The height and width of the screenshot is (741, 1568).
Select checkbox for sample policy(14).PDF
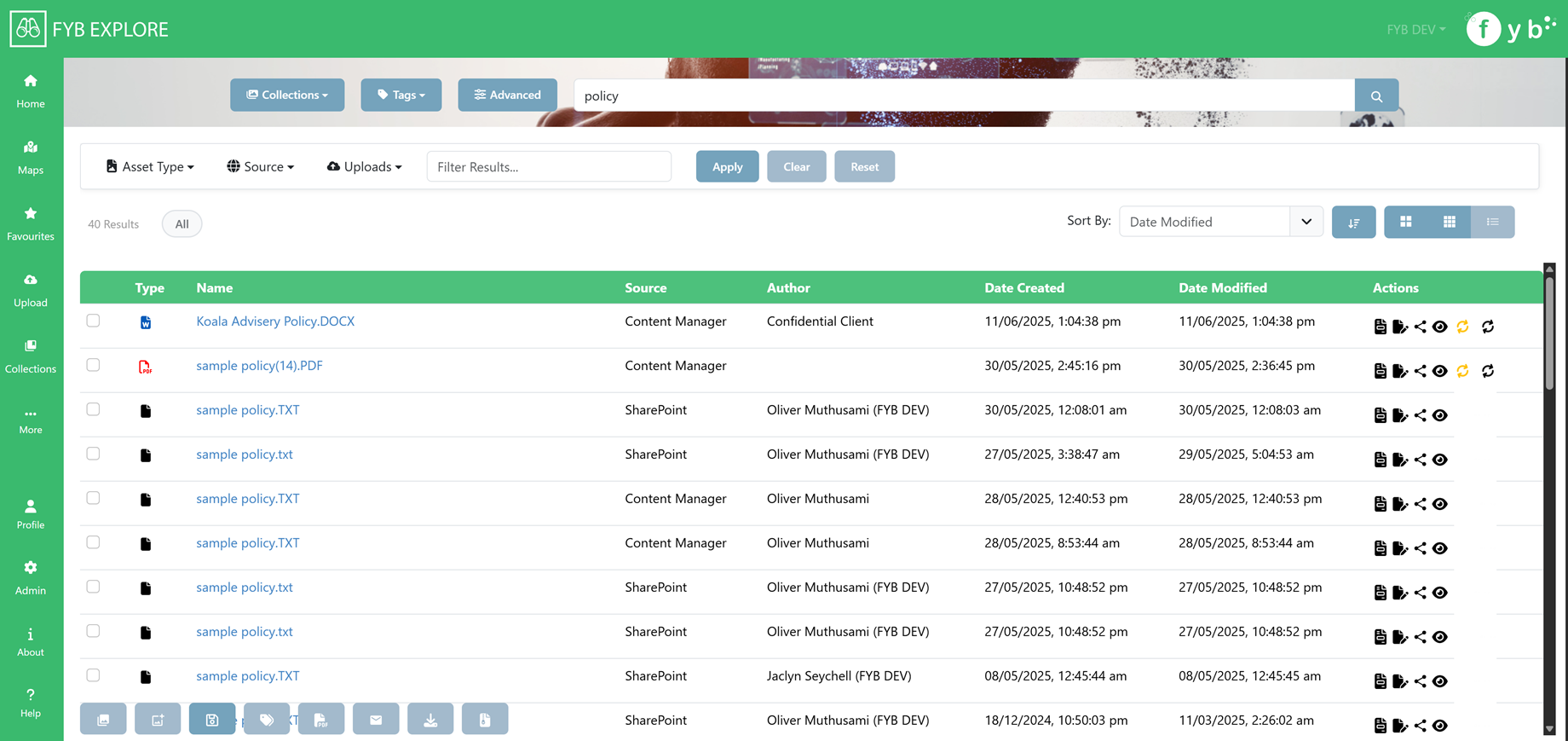click(93, 365)
